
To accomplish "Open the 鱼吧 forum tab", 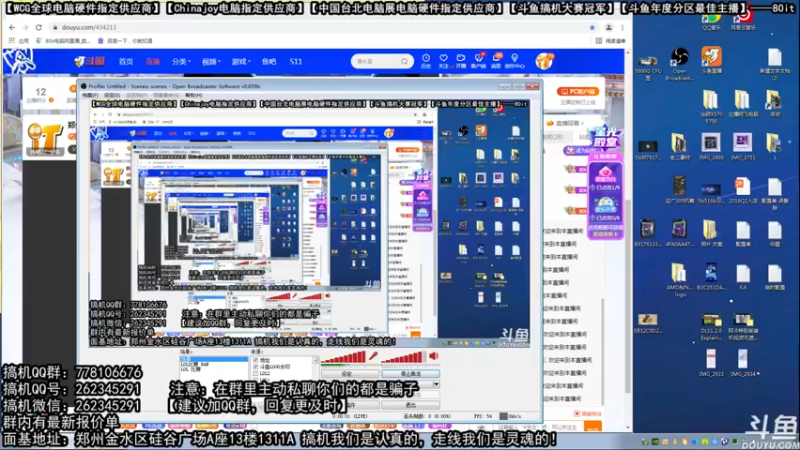I will pos(269,61).
